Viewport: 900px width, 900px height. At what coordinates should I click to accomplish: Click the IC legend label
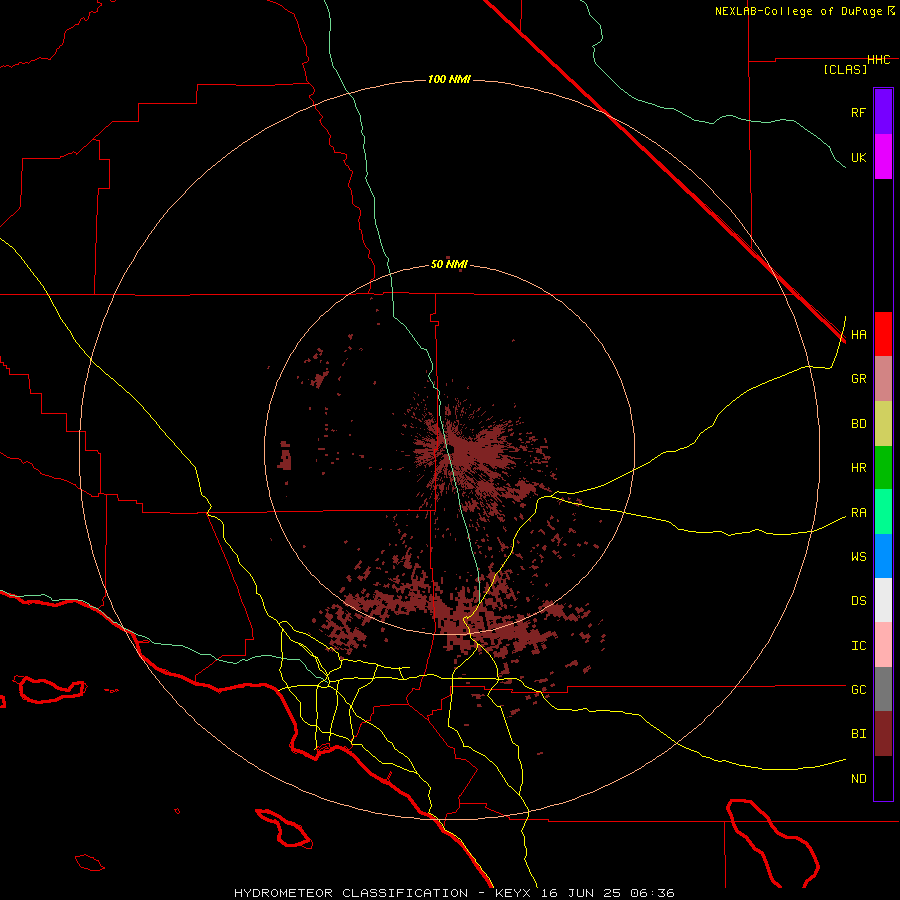click(x=858, y=646)
